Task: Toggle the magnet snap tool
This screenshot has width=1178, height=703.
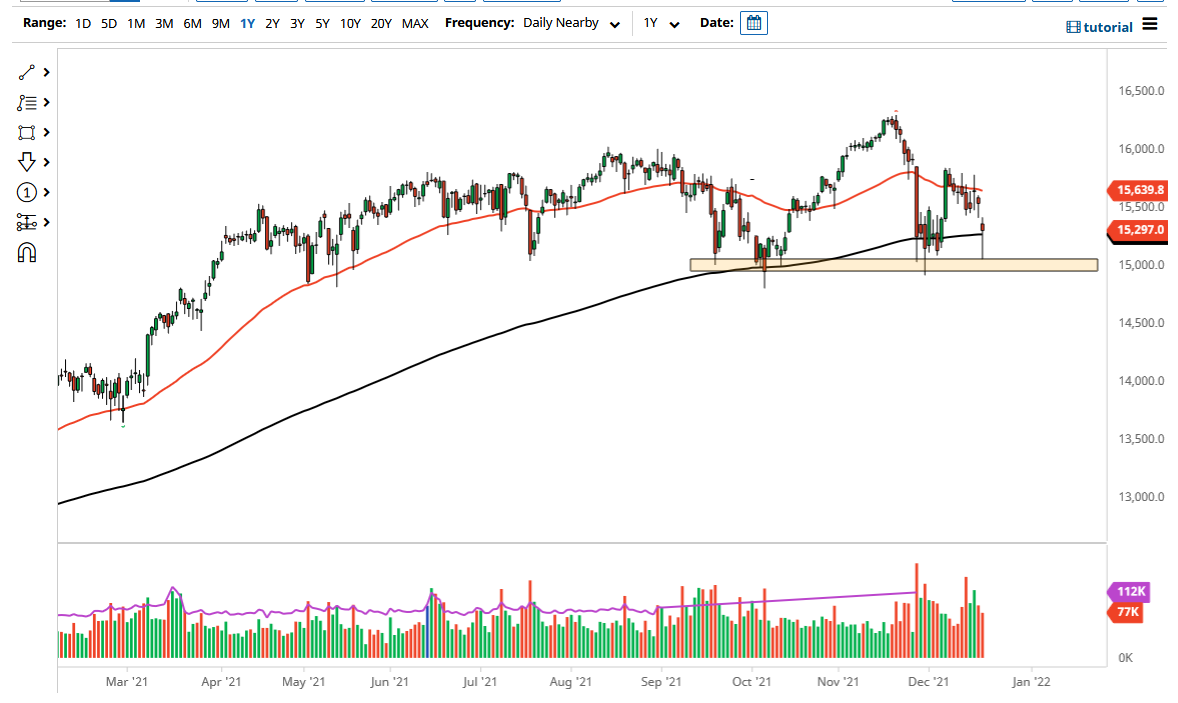Action: [x=26, y=252]
